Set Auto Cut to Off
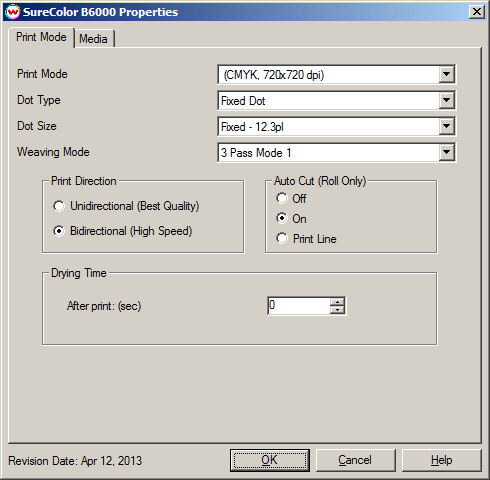 click(x=282, y=199)
